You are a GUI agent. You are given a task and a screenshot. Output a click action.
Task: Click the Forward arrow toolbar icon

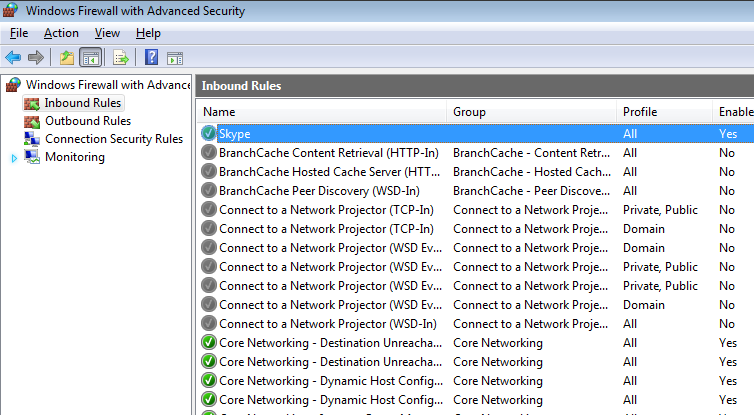(36, 57)
